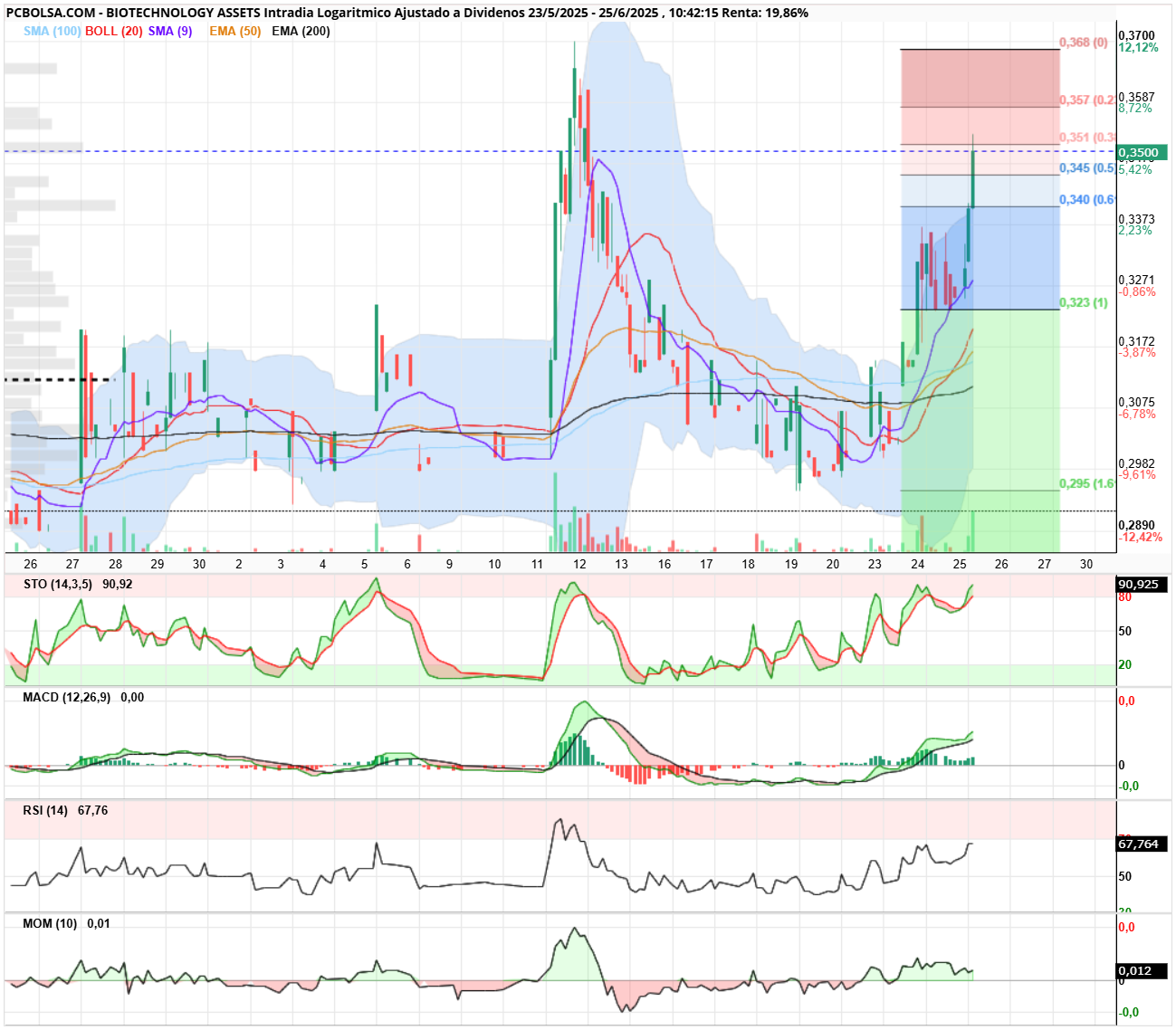Click the SMA (100) legend label
The height and width of the screenshot is (1030, 1176).
click(x=53, y=31)
